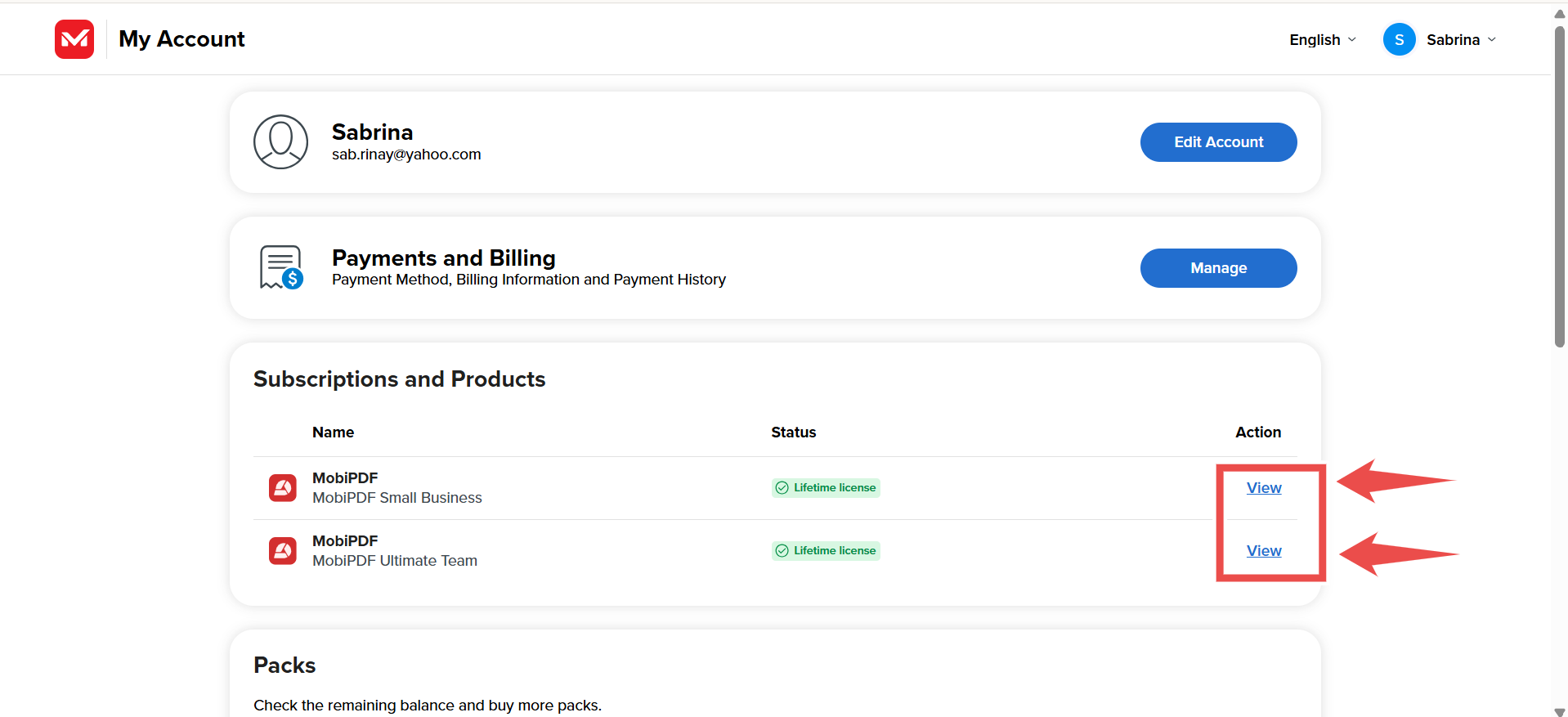
Task: Click the profile avatar outline icon beside Sabrina
Action: (x=280, y=142)
